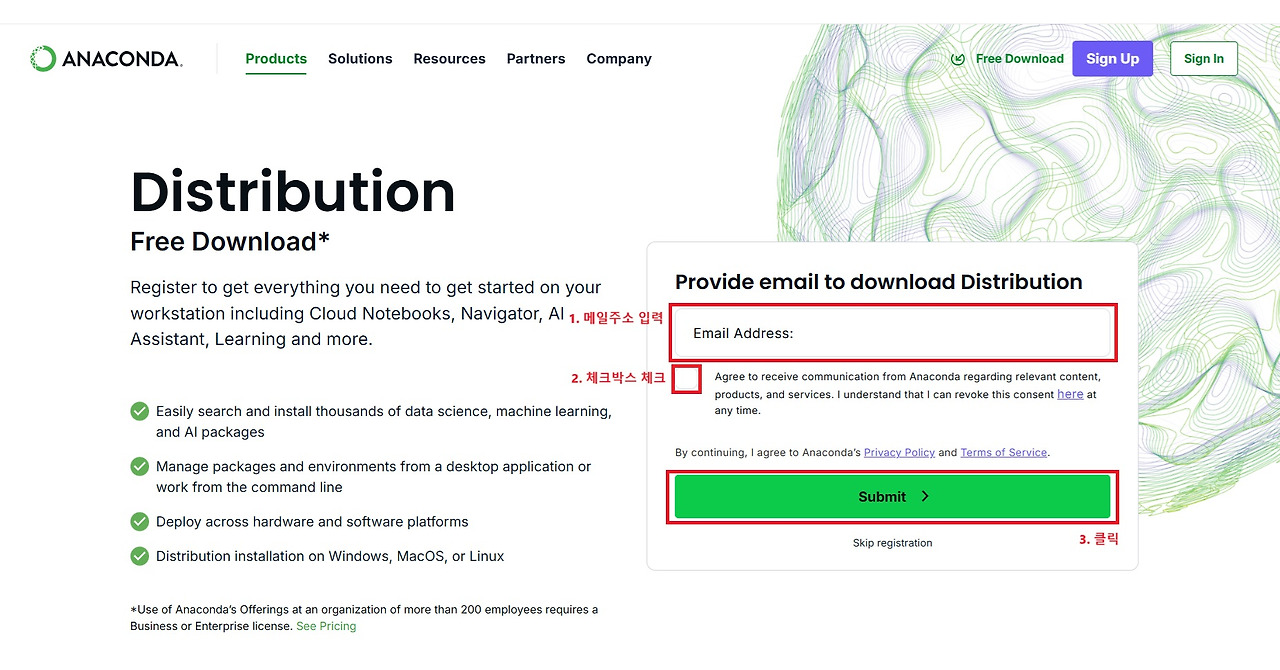This screenshot has height=670, width=1280.
Task: Click 'Deploy across hardware and software platforms' text
Action: 312,522
